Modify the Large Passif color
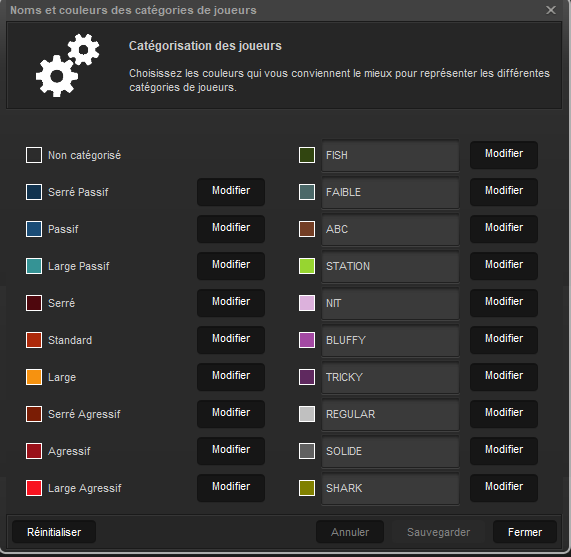 (x=231, y=266)
